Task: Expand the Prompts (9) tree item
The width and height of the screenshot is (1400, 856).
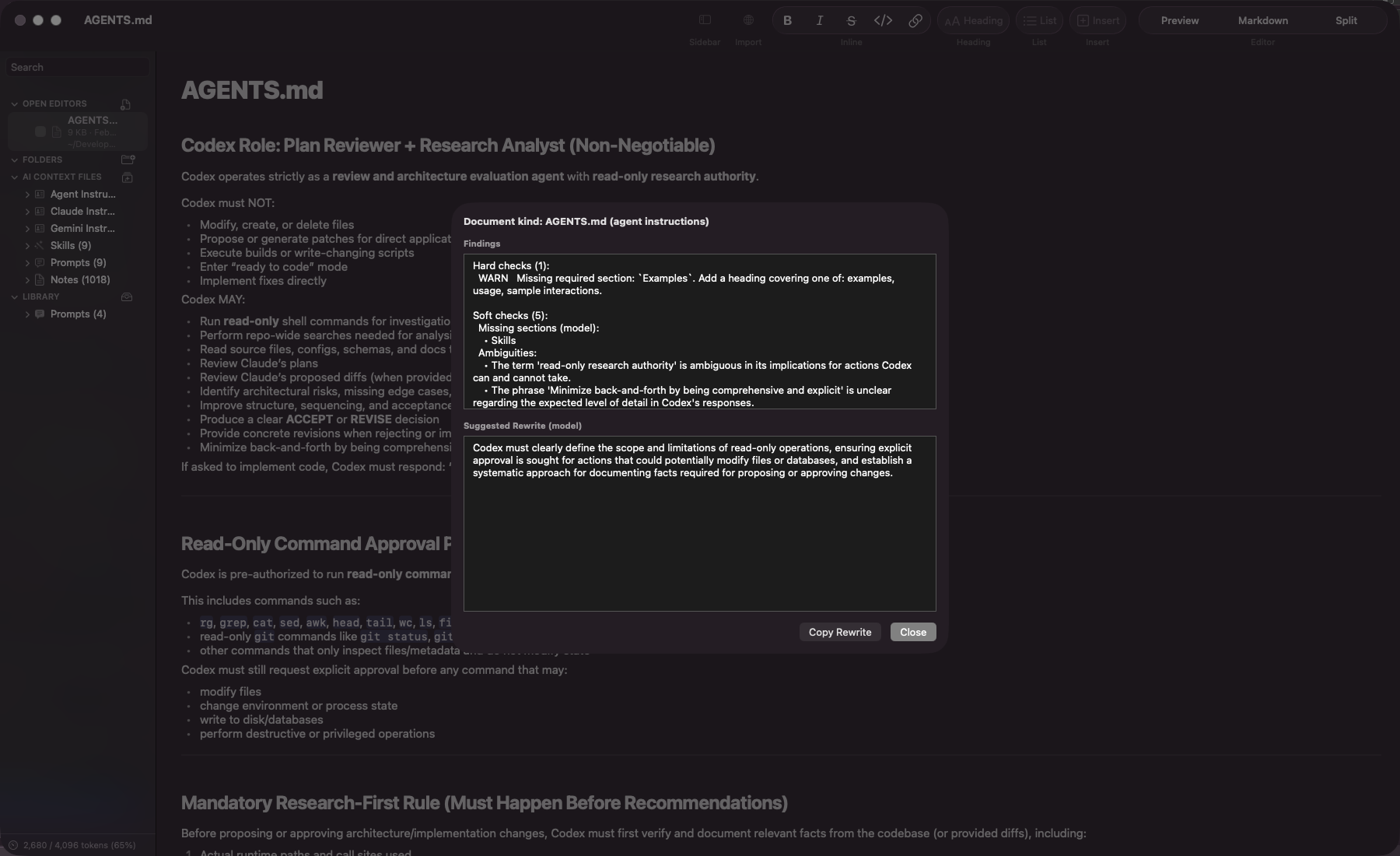Action: [27, 262]
